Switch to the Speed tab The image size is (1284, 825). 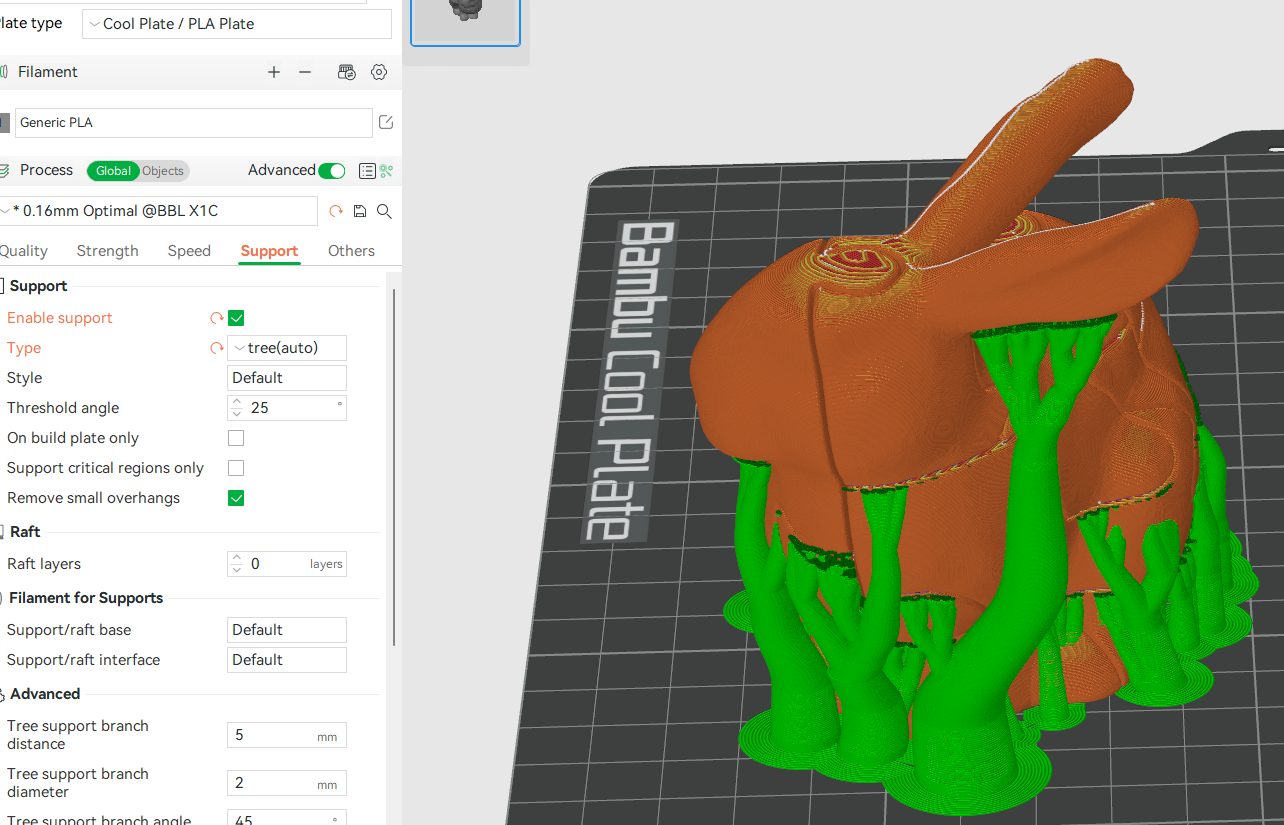pos(189,251)
